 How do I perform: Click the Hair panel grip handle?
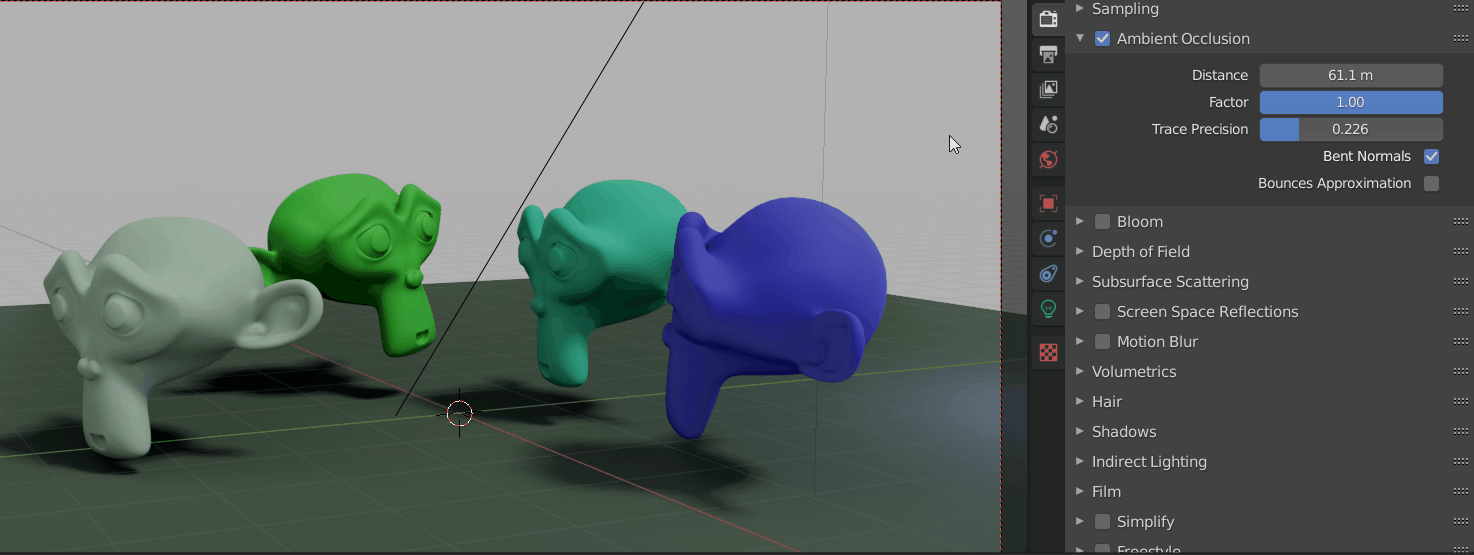point(1460,402)
